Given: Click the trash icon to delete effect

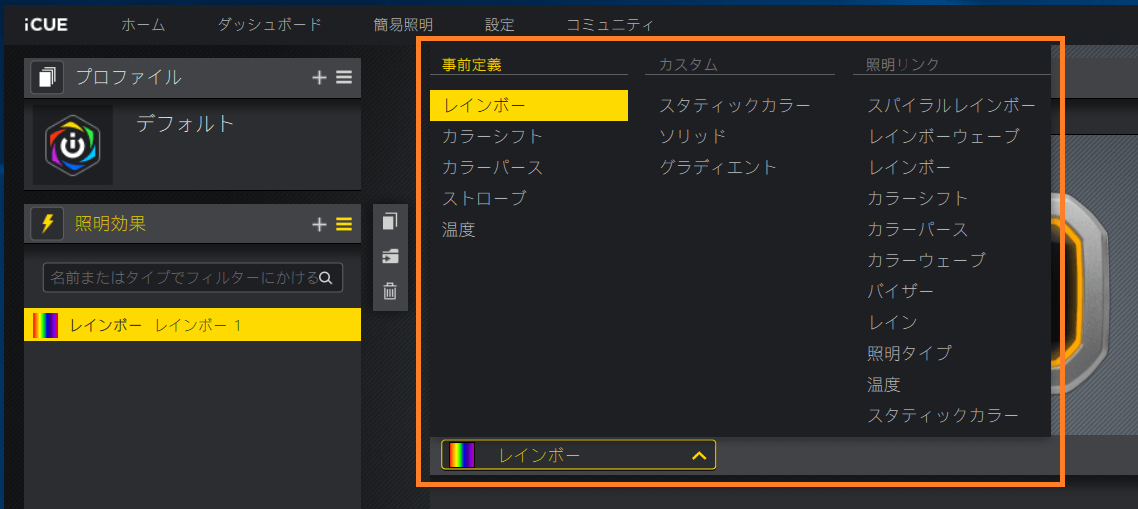Looking at the screenshot, I should click(390, 292).
